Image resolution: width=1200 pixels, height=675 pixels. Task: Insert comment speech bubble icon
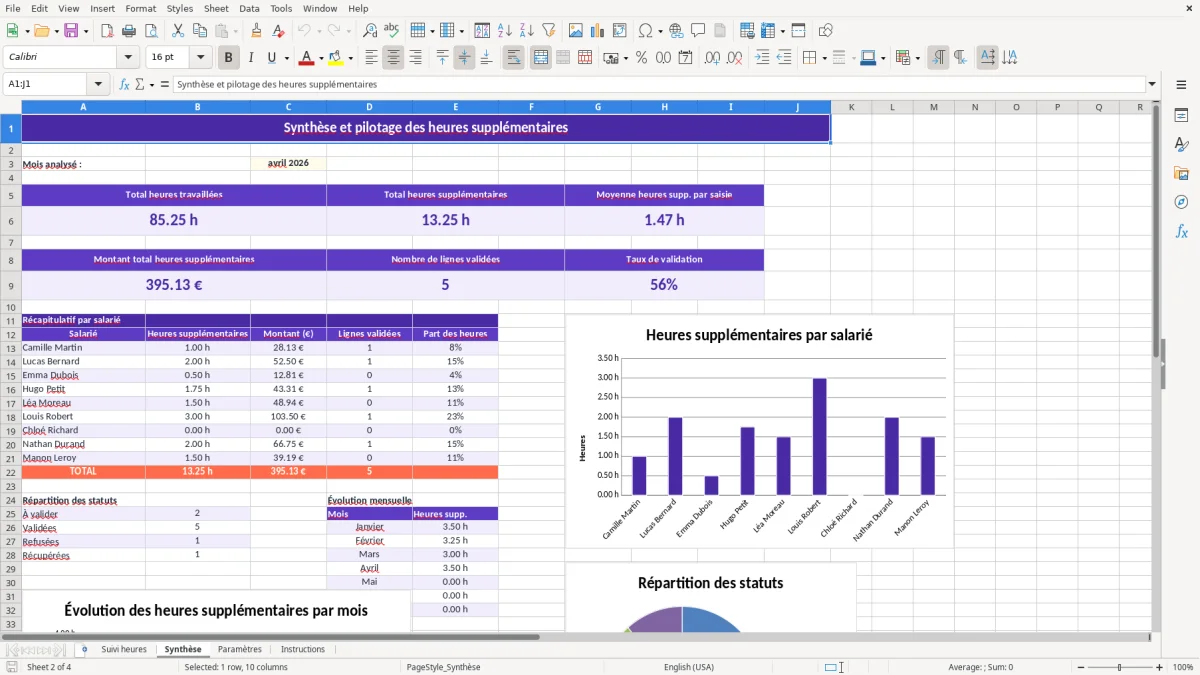pyautogui.click(x=698, y=31)
